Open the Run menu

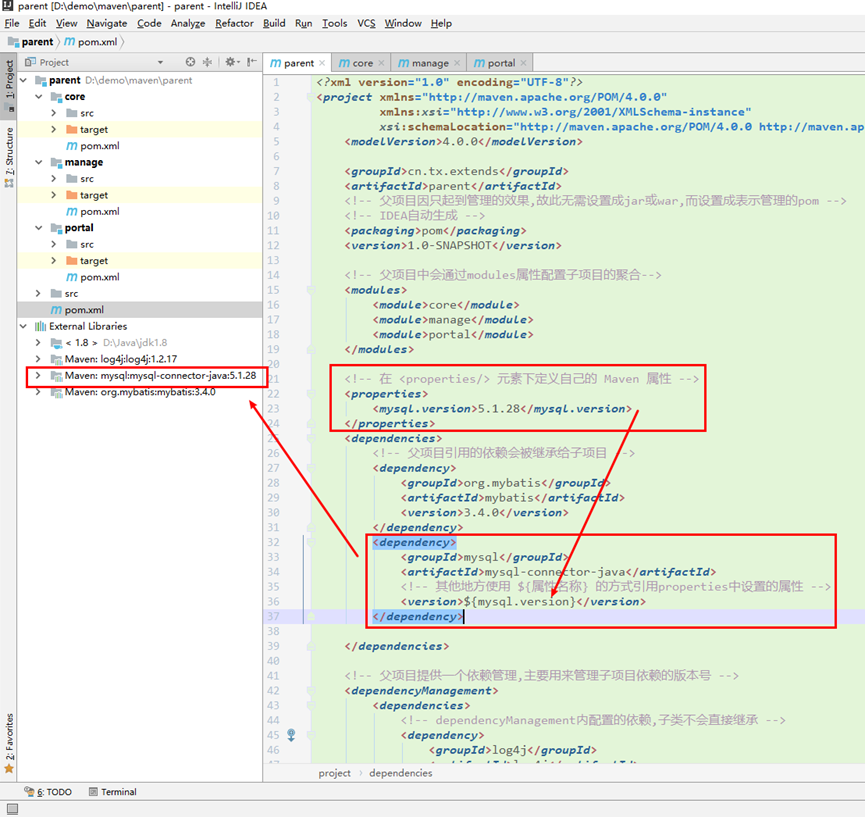pyautogui.click(x=303, y=23)
